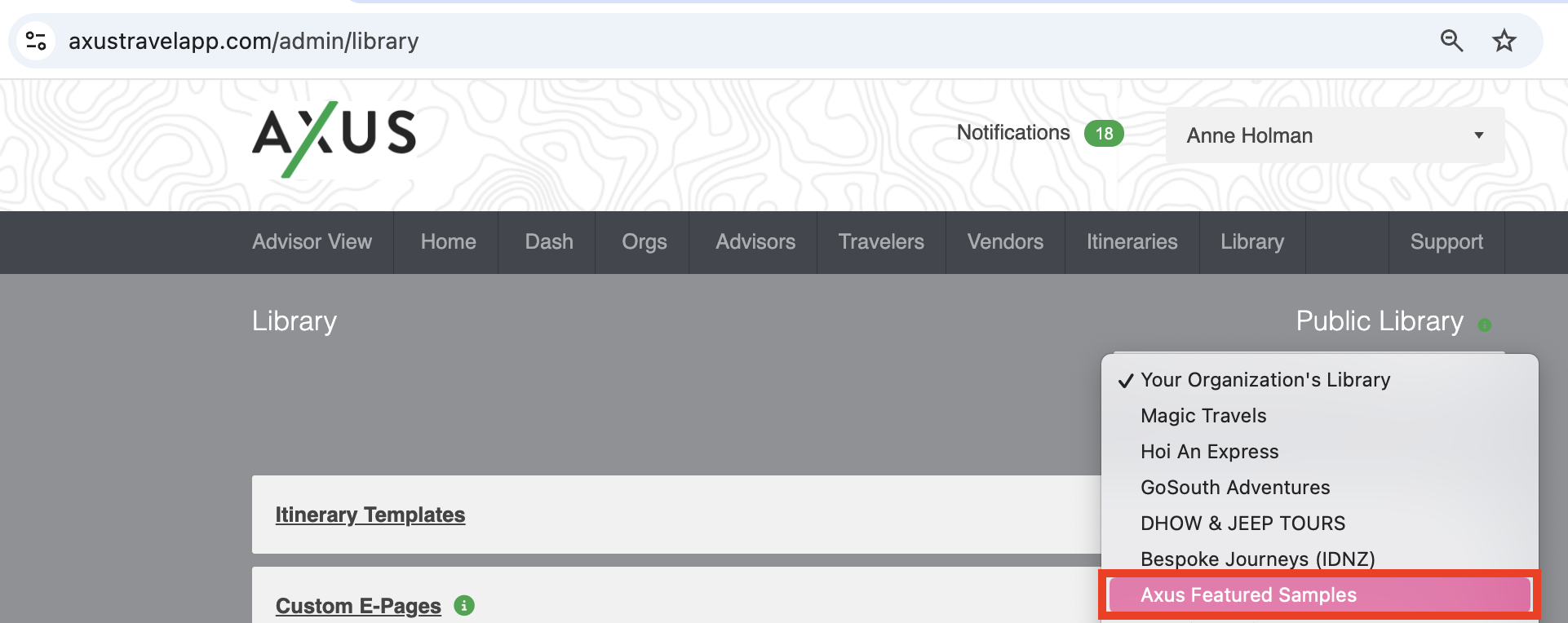The height and width of the screenshot is (623, 1568).
Task: Open the Itinerary Templates link
Action: coord(370,515)
